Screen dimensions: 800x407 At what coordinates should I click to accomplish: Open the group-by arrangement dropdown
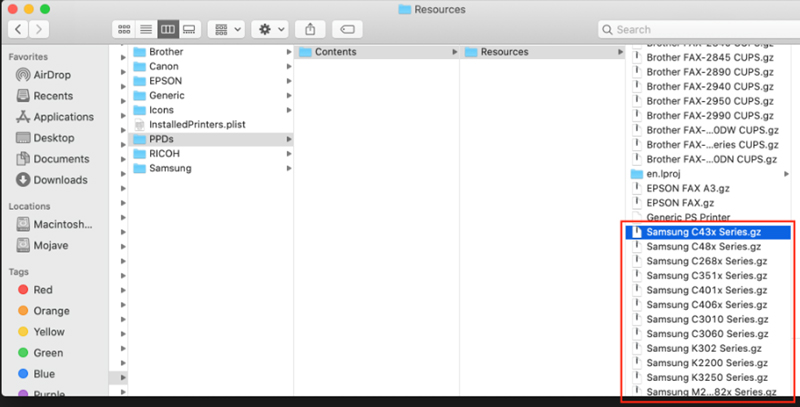click(x=227, y=29)
